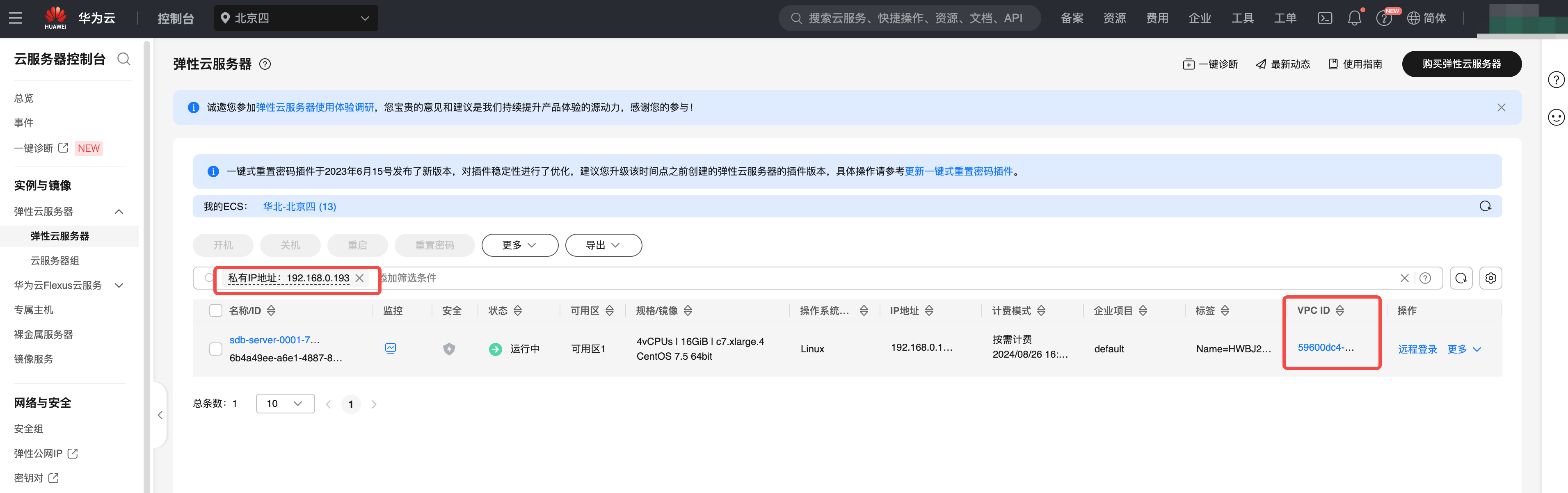This screenshot has width=1568, height=493.
Task: Check the sdb-server-0001 row checkbox
Action: (x=215, y=349)
